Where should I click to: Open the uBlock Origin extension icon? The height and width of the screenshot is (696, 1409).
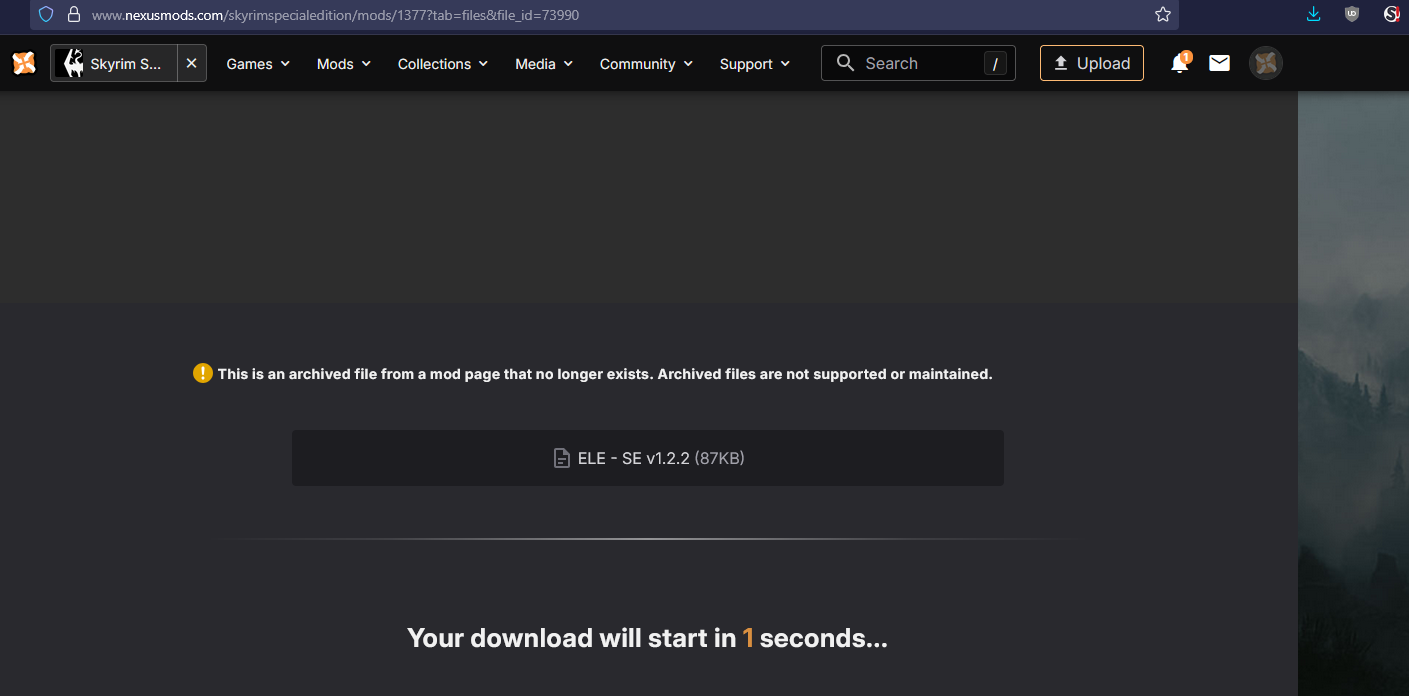click(x=1352, y=14)
